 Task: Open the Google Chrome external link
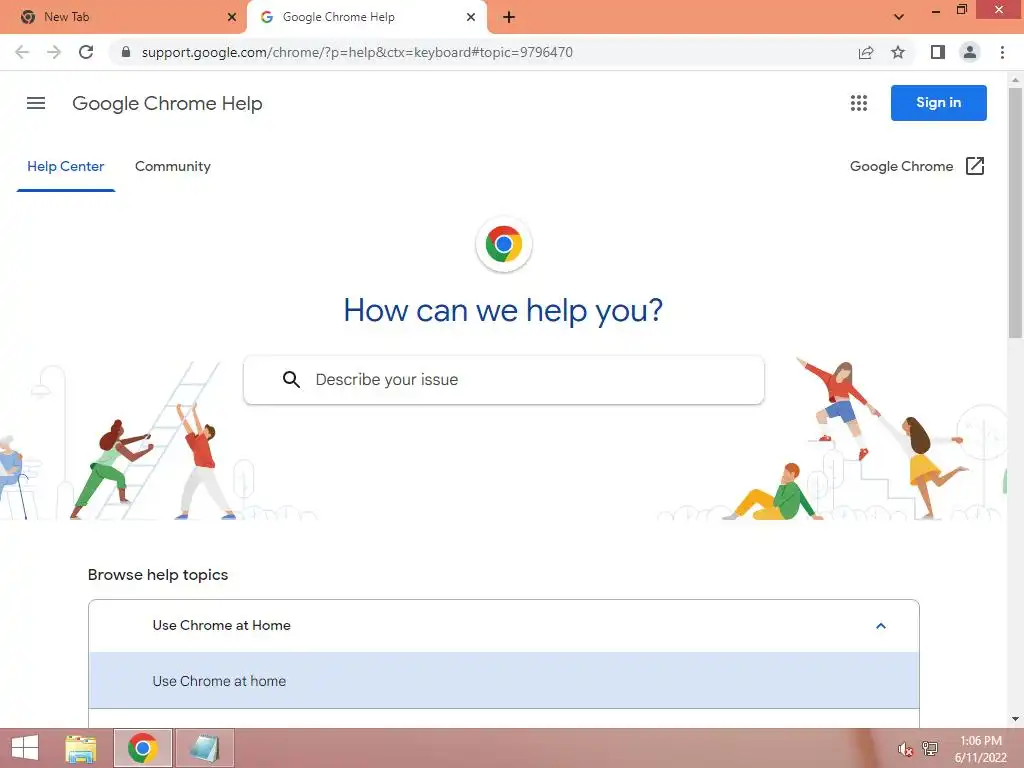(x=917, y=167)
